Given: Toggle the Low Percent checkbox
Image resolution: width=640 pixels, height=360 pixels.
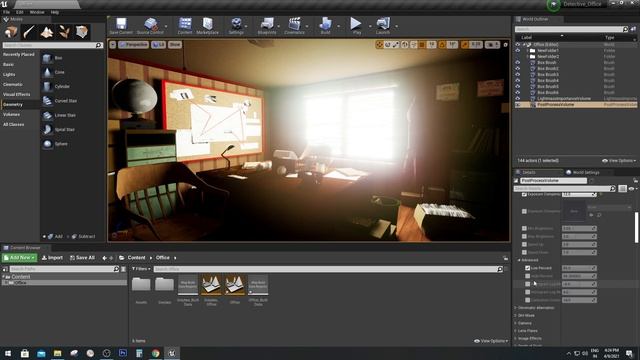Looking at the screenshot, I should [527, 268].
